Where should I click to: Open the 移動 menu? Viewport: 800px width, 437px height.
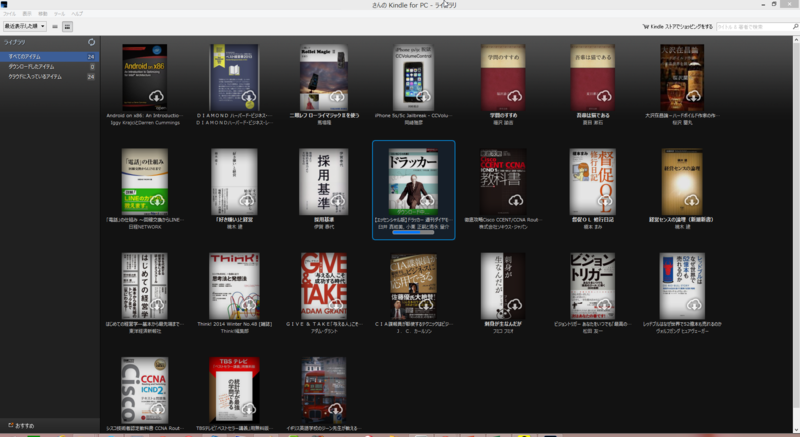[x=43, y=14]
